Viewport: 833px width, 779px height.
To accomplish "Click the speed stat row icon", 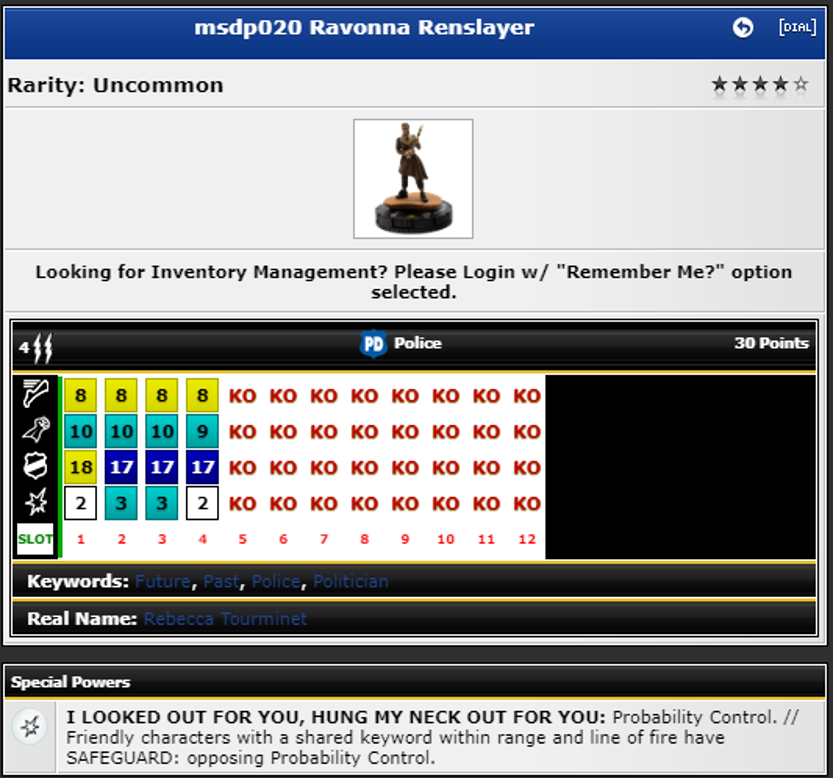I will tap(36, 394).
